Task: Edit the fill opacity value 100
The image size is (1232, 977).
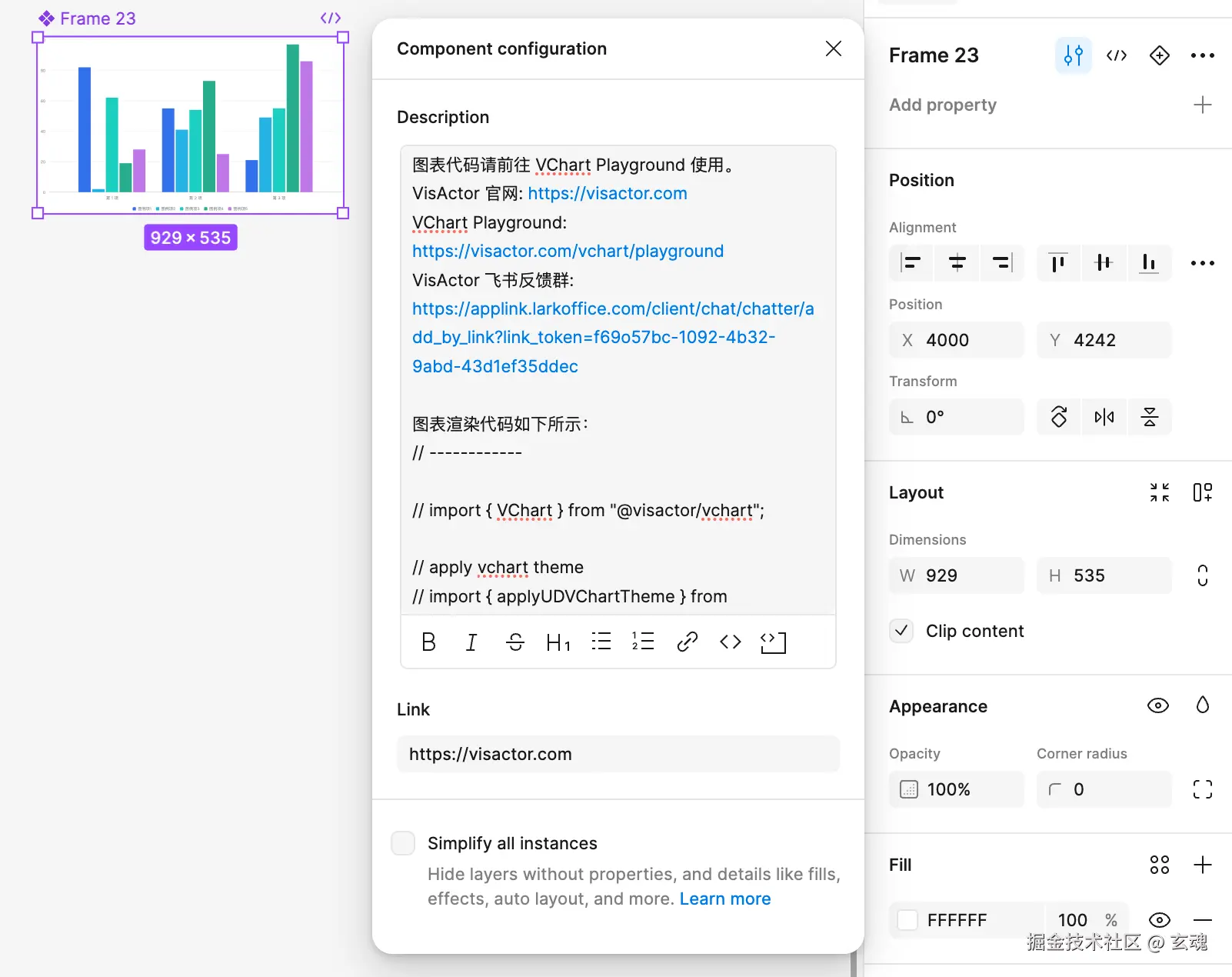Action: pos(1073,920)
